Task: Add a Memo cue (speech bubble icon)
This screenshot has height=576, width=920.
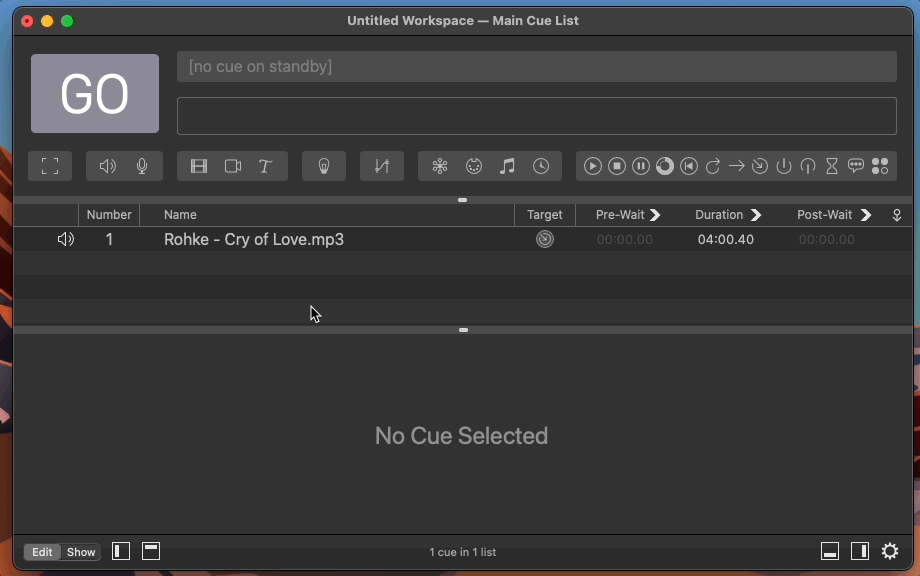Action: 855,166
